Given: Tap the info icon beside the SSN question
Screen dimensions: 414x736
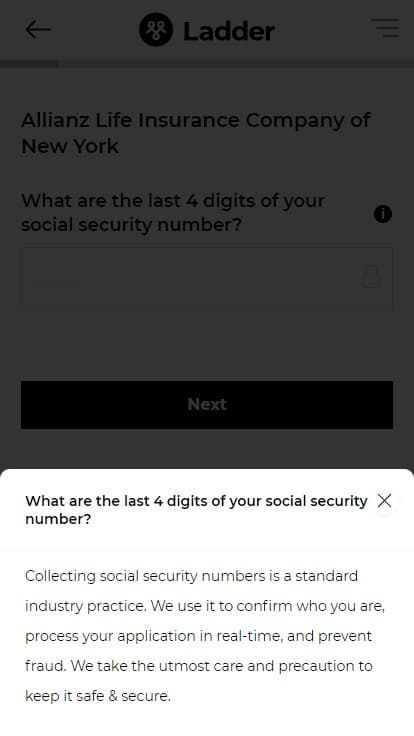Looking at the screenshot, I should coord(383,214).
